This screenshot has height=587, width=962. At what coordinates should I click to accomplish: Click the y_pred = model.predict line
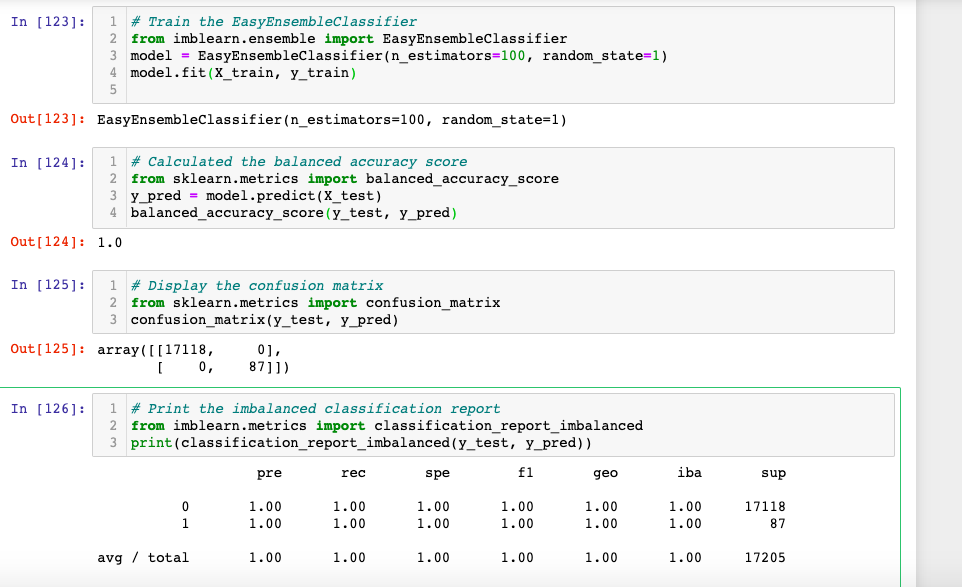tap(256, 196)
